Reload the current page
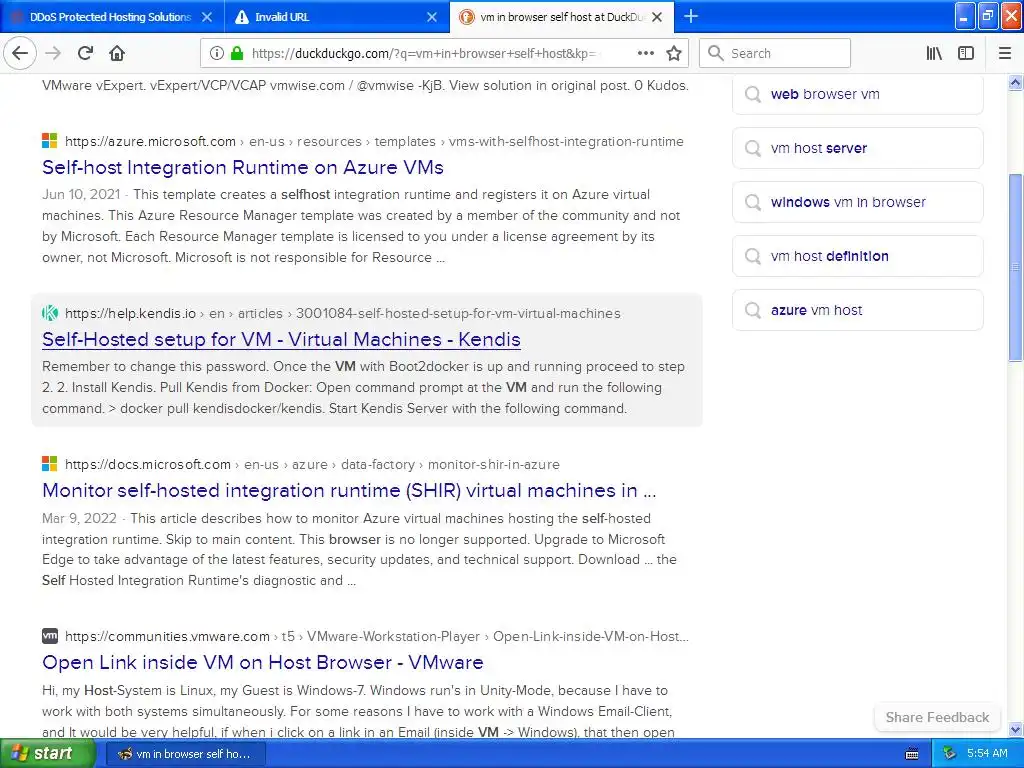 tap(86, 54)
